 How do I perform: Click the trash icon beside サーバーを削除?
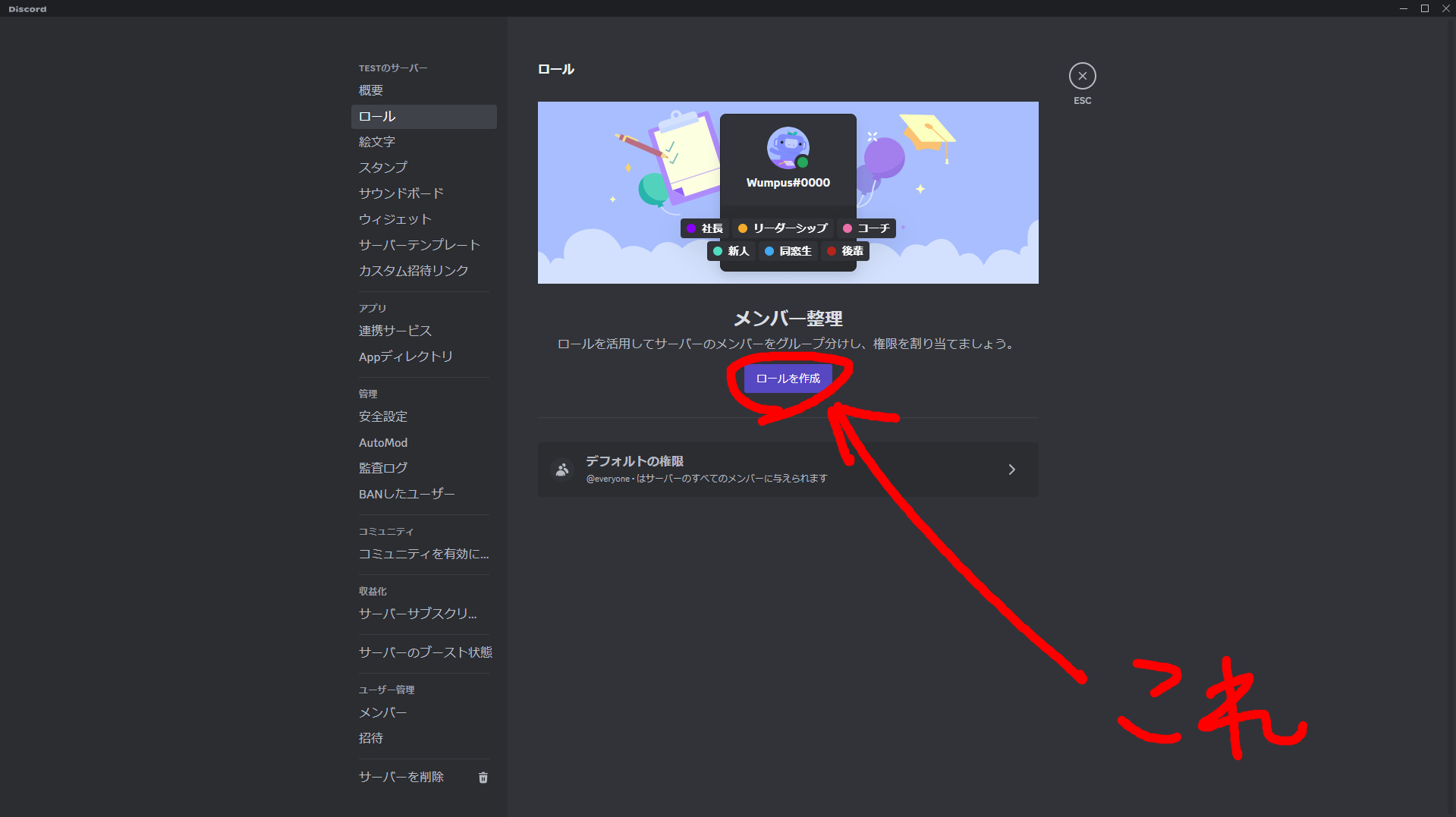pos(483,777)
